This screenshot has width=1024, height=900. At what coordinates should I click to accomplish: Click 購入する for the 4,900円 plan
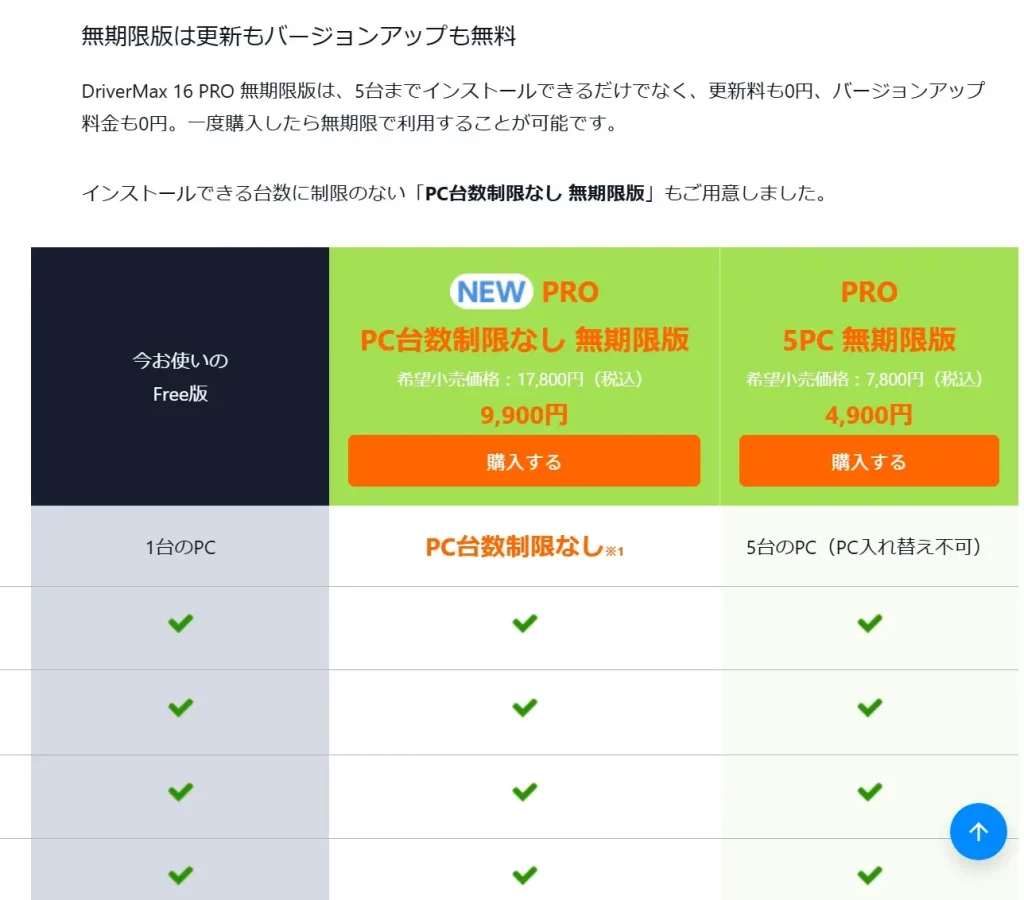(x=868, y=461)
